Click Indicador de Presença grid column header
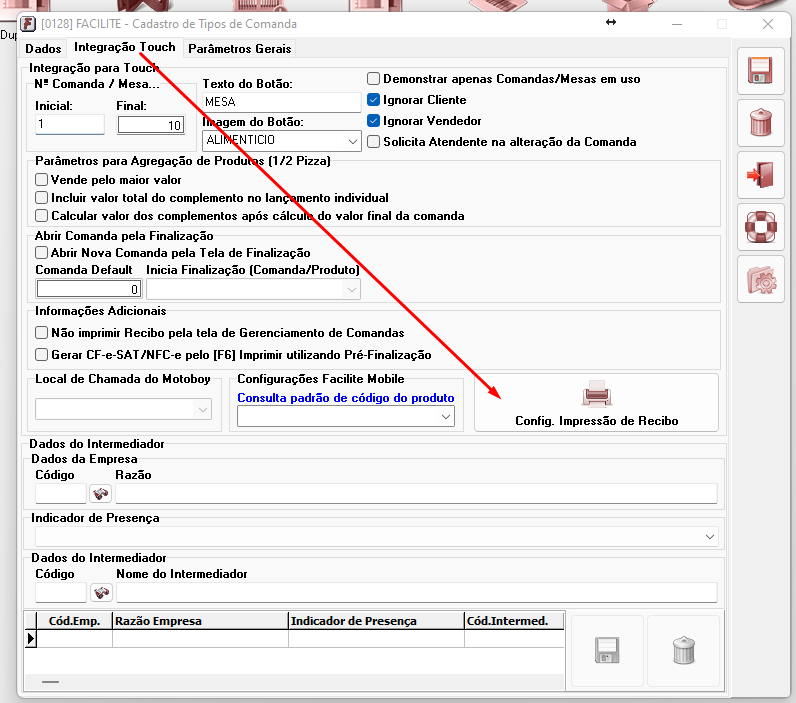This screenshot has height=703, width=796. pos(376,621)
